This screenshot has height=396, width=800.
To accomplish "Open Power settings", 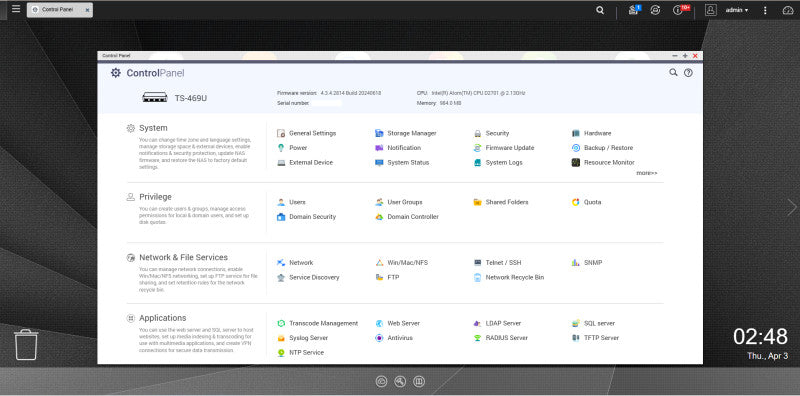I will click(292, 148).
